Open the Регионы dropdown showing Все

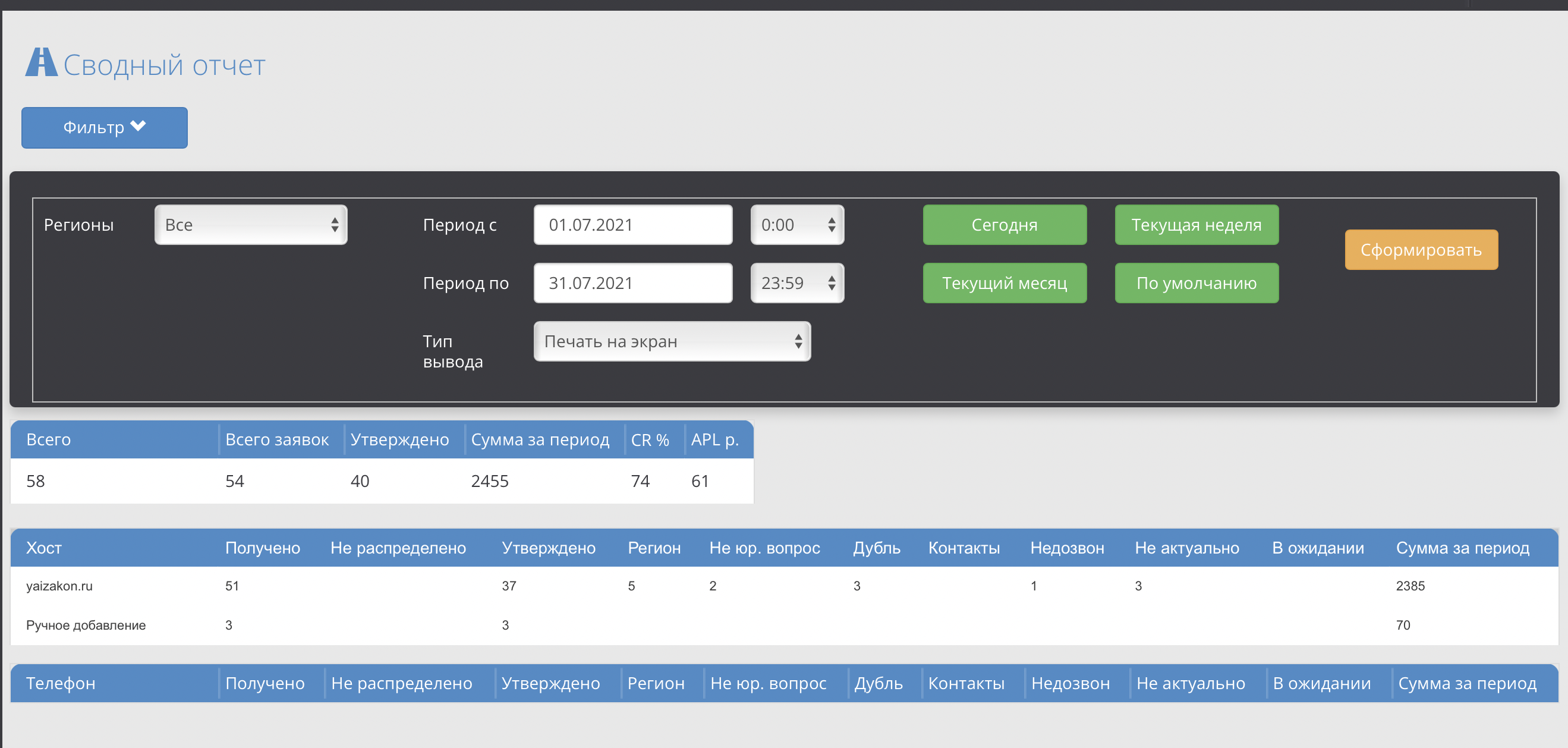click(250, 225)
